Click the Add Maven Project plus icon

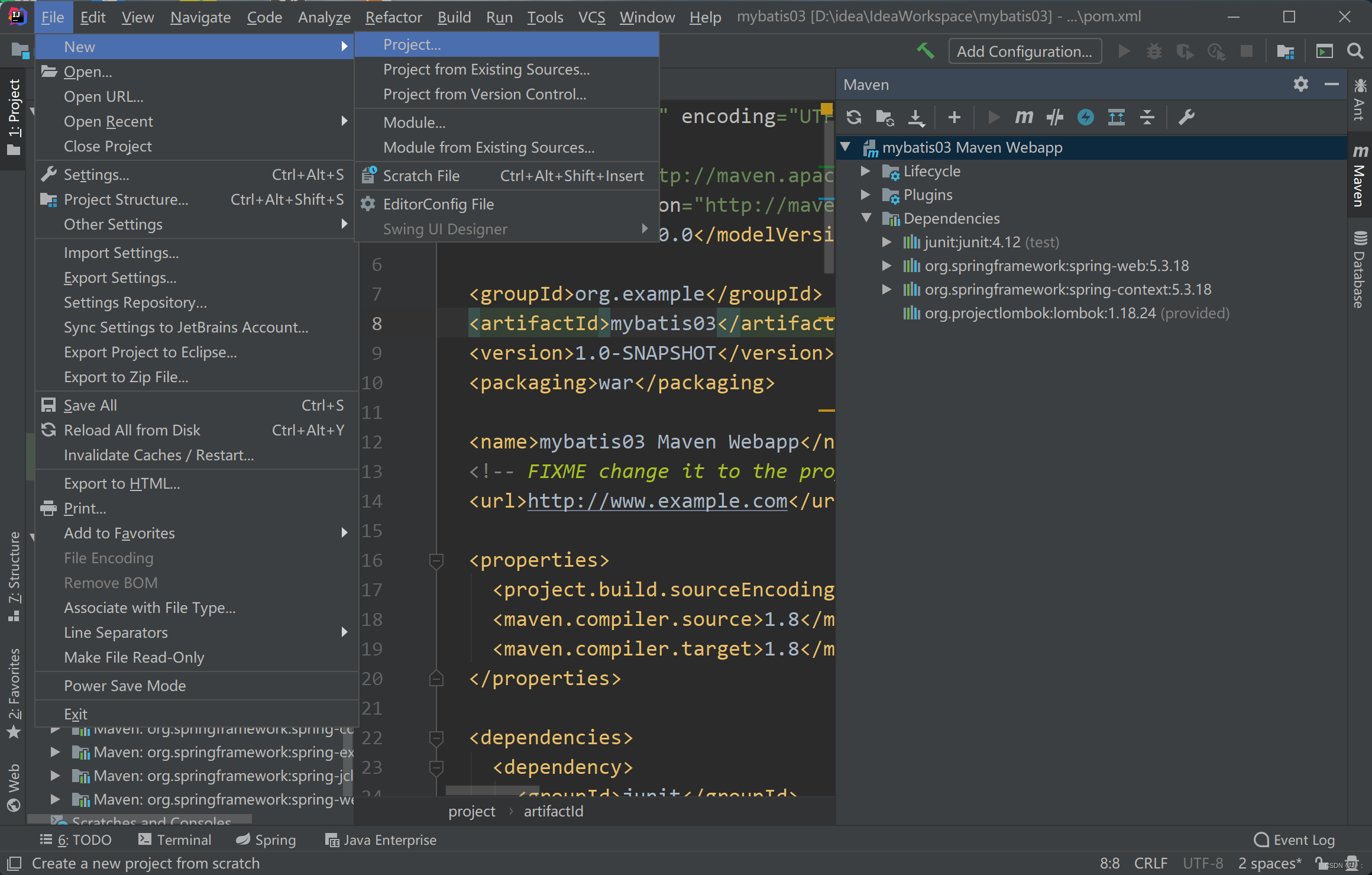[954, 117]
